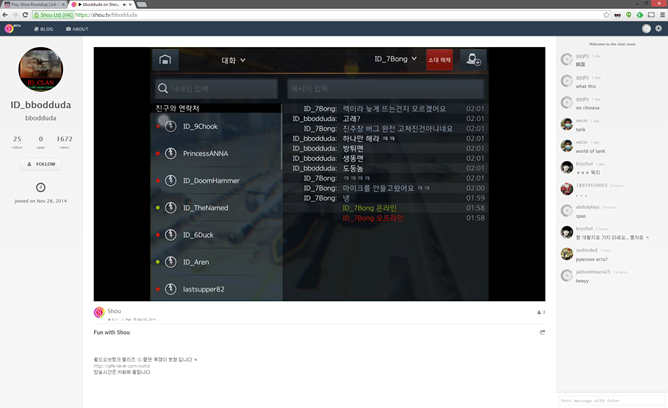This screenshot has height=408, width=668.
Task: Click the sunglasses extension icon
Action: click(617, 15)
